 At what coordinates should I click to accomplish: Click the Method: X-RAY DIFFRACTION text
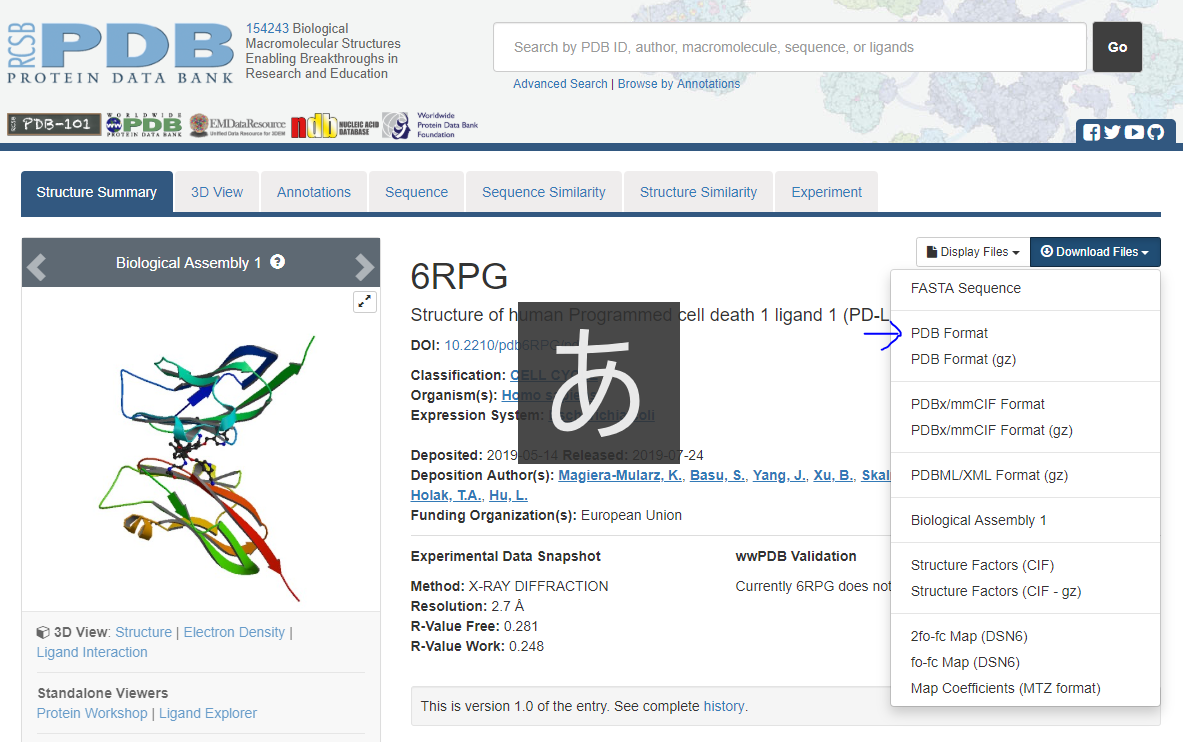[509, 587]
